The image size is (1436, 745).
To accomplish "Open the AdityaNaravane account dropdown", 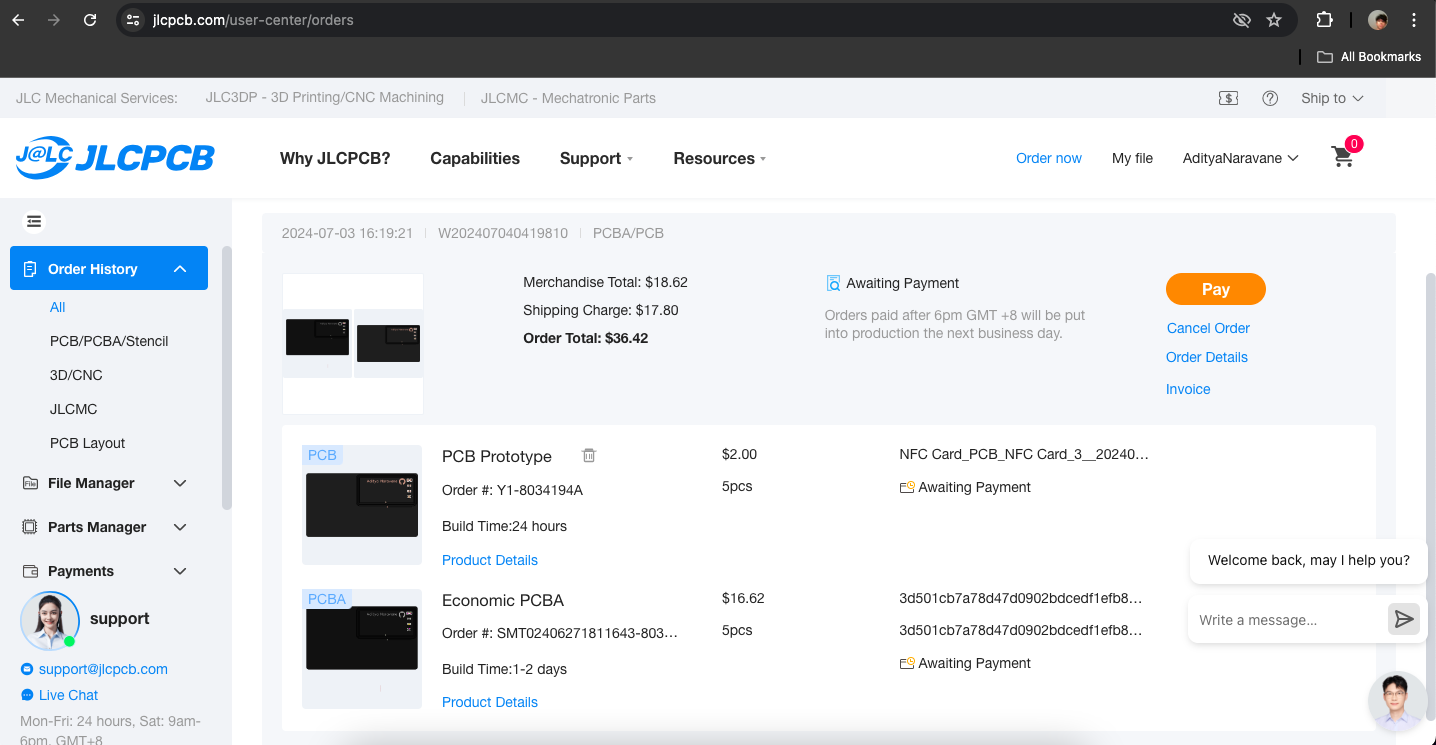I will point(1240,158).
